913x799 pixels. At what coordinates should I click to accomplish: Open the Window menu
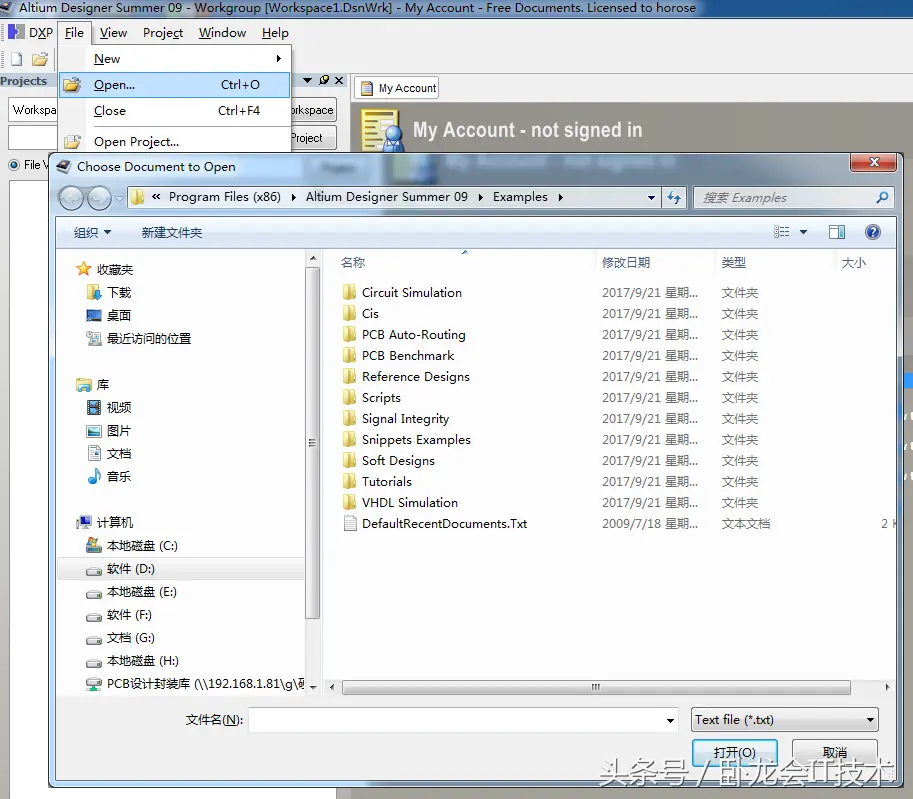point(222,33)
